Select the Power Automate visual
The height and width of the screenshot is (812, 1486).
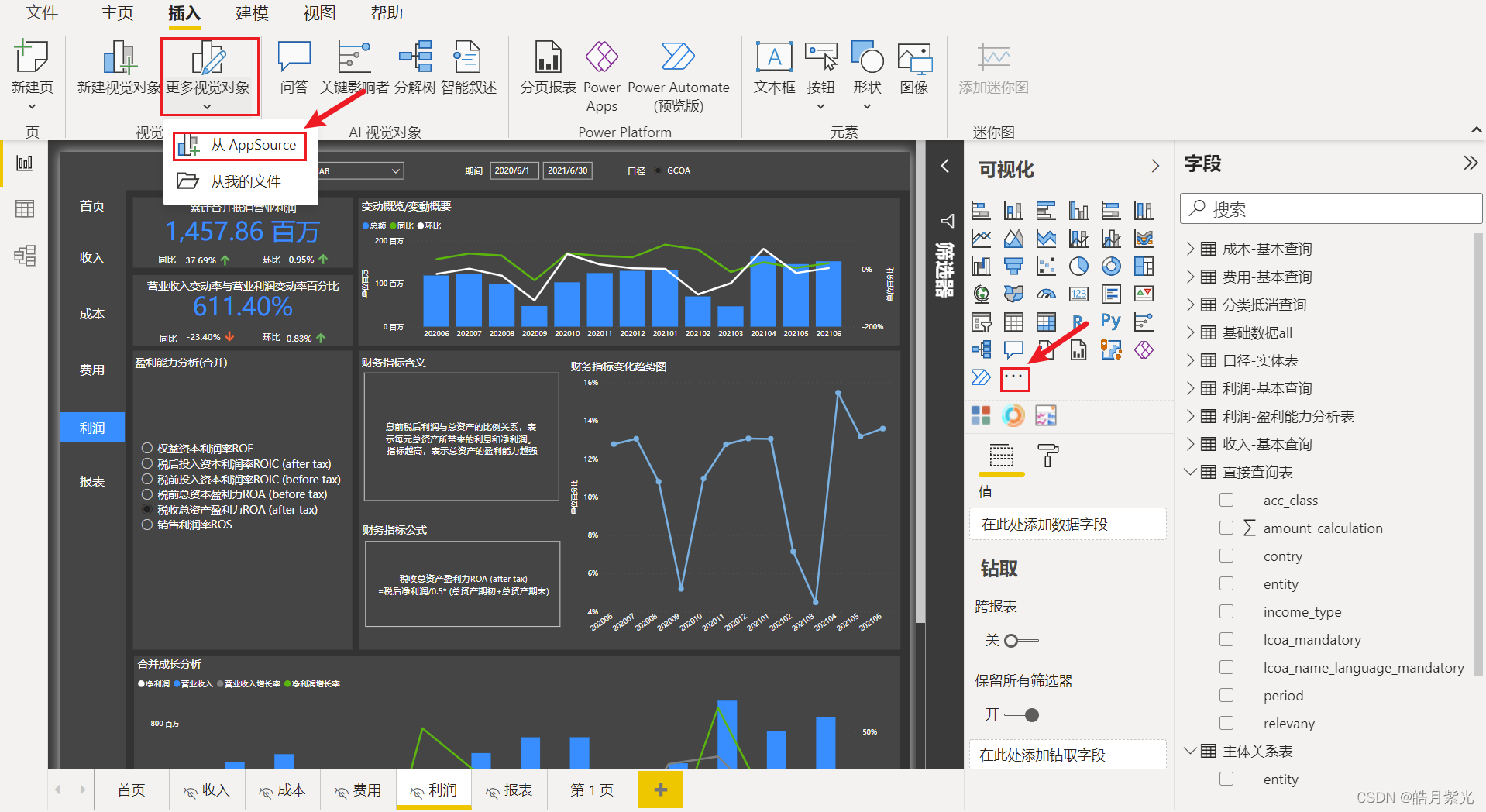point(981,377)
